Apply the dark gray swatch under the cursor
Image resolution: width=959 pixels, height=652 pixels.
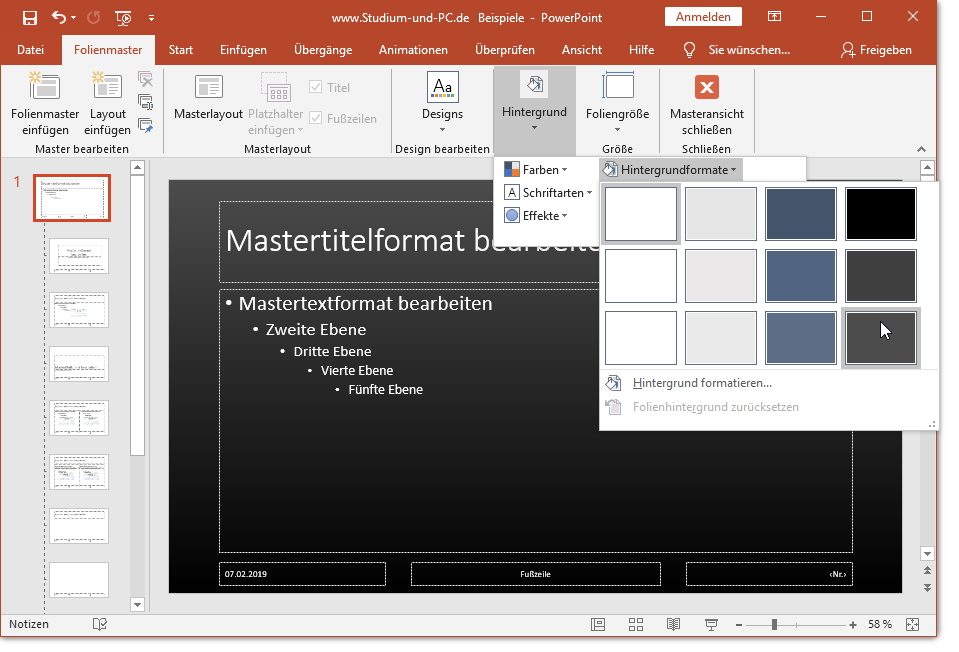881,338
